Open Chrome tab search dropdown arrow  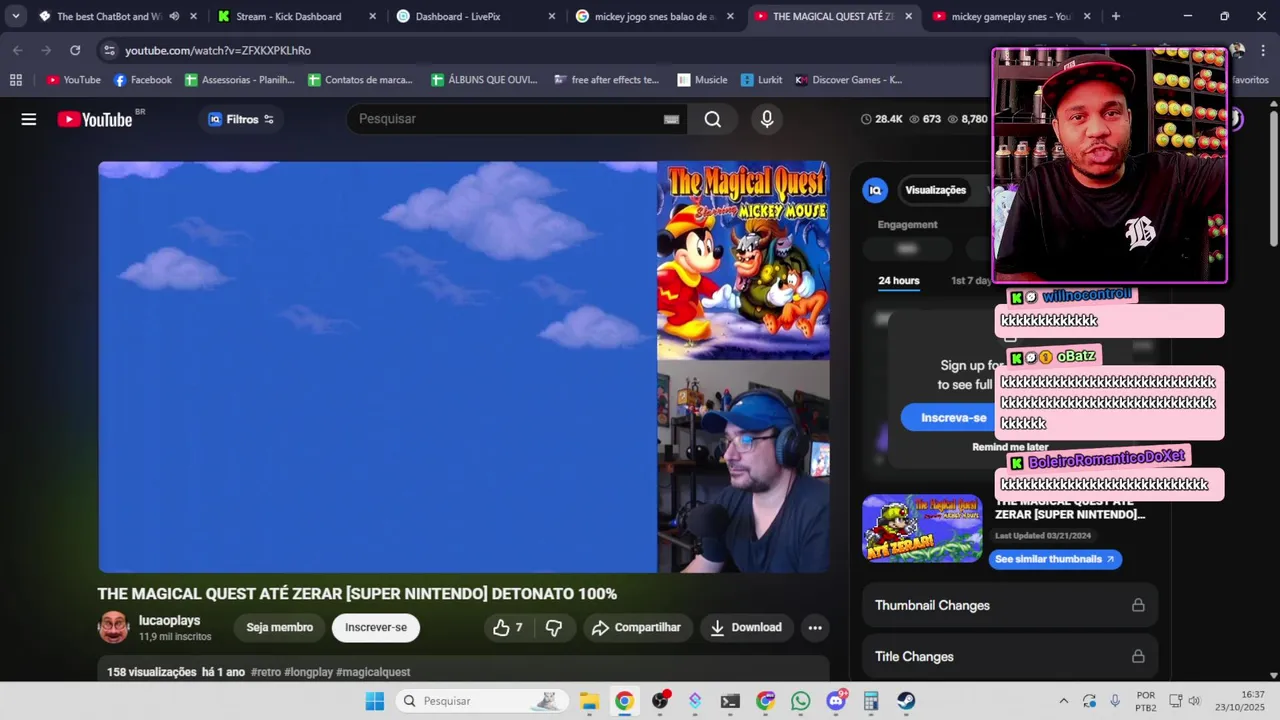click(15, 16)
